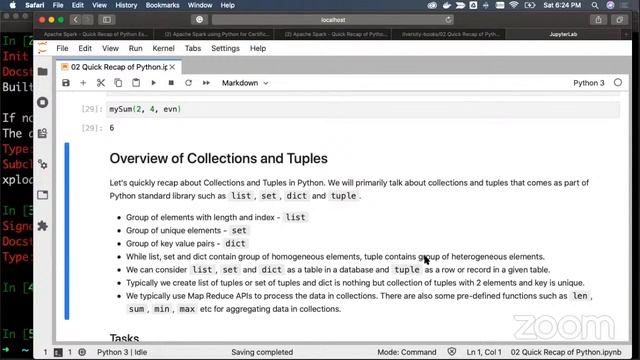This screenshot has width=640, height=360.
Task: Go back with Safari back arrow
Action: tap(76, 20)
